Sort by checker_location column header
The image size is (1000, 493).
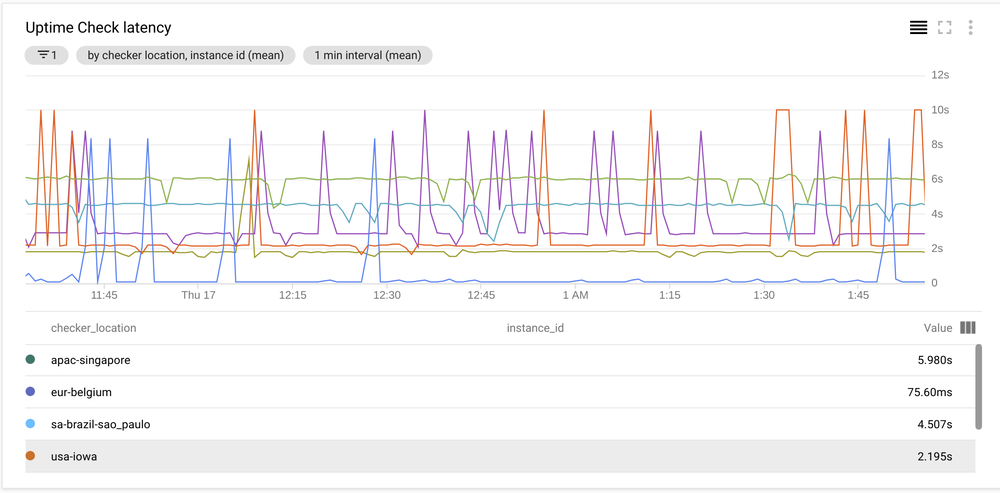pyautogui.click(x=94, y=328)
